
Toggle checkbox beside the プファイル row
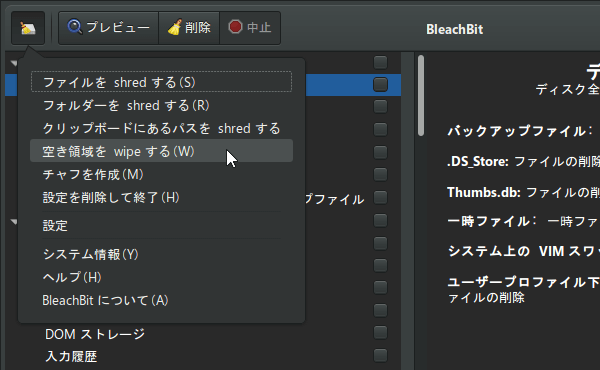click(x=380, y=197)
